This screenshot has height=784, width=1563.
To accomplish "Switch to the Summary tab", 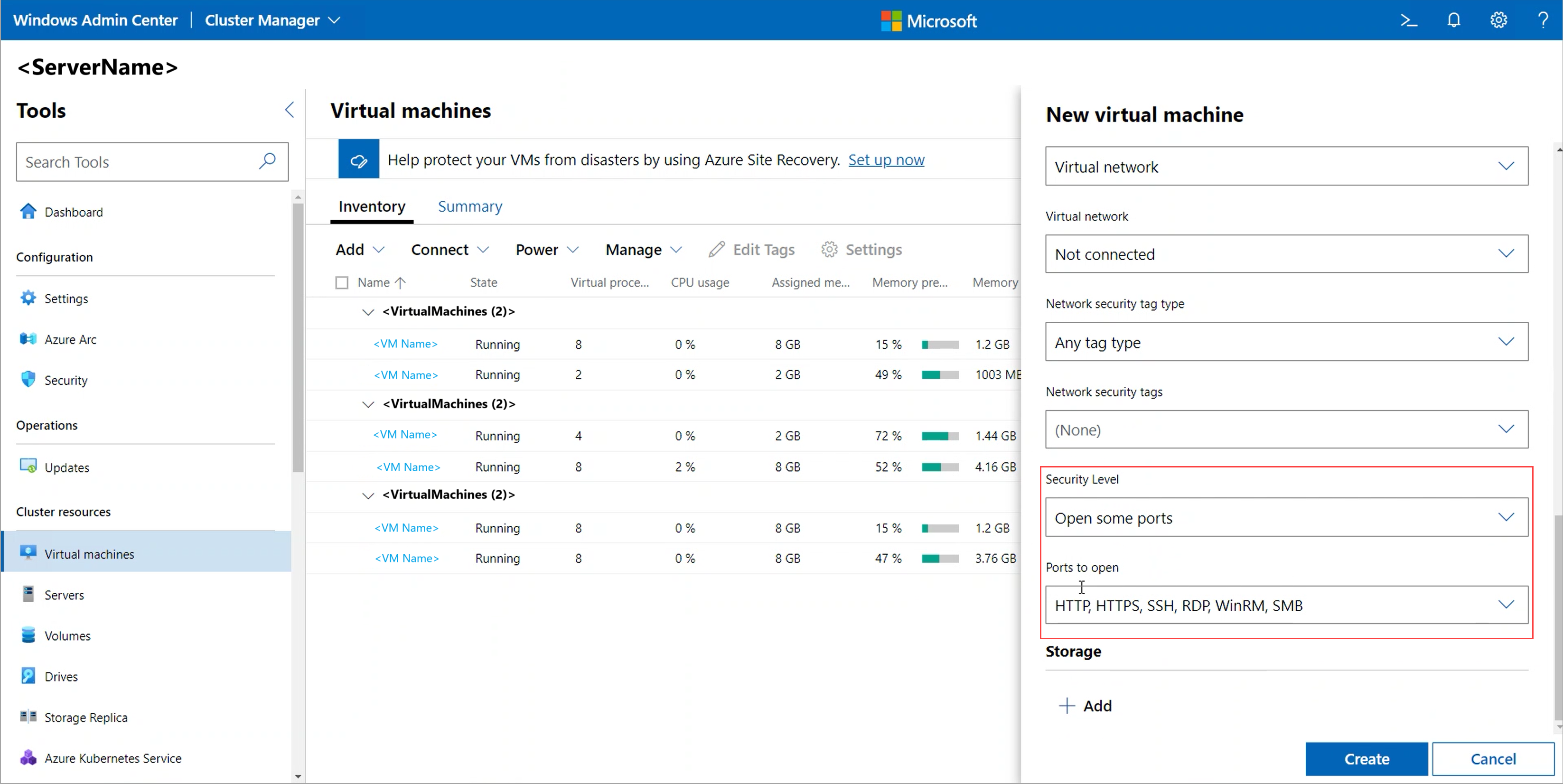I will [469, 206].
